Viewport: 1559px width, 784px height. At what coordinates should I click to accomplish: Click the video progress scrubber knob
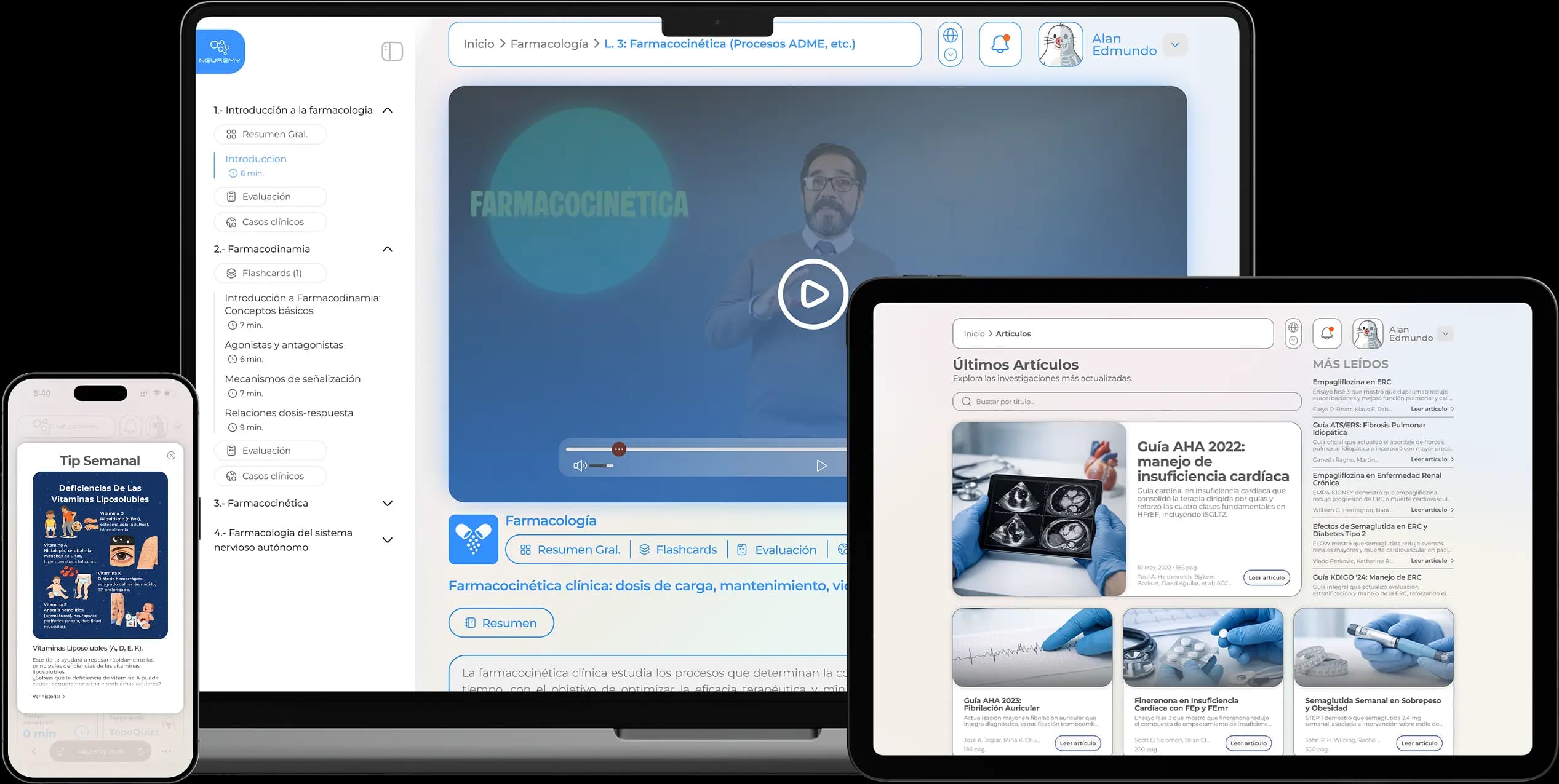[x=619, y=449]
